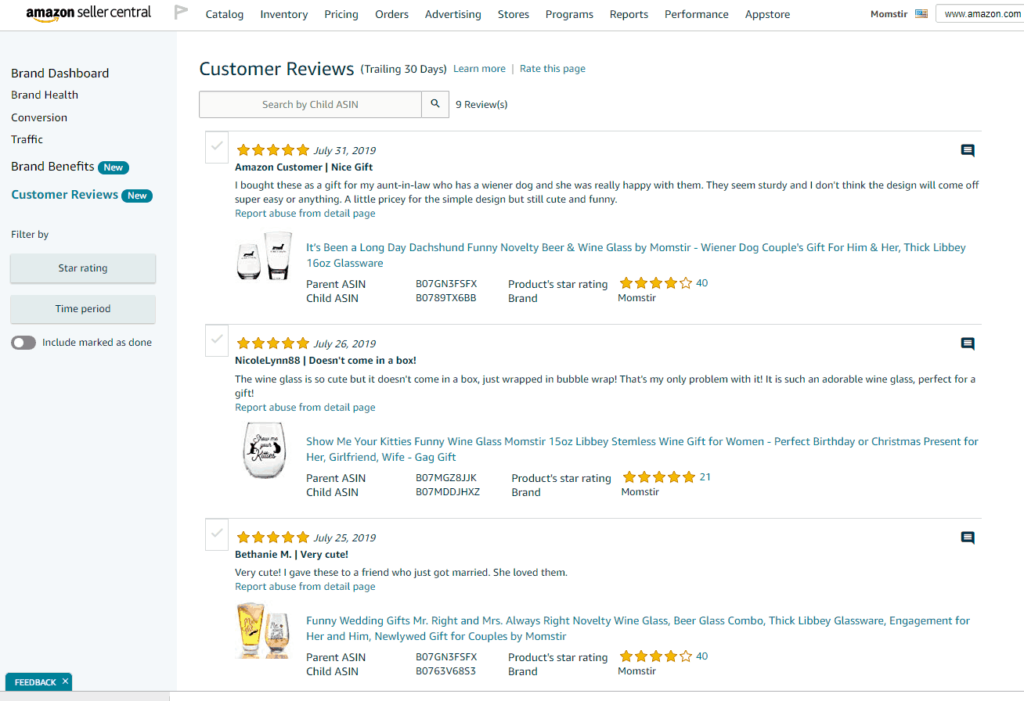Enable the Include marked as done toggle
This screenshot has height=701, width=1024.
point(23,342)
